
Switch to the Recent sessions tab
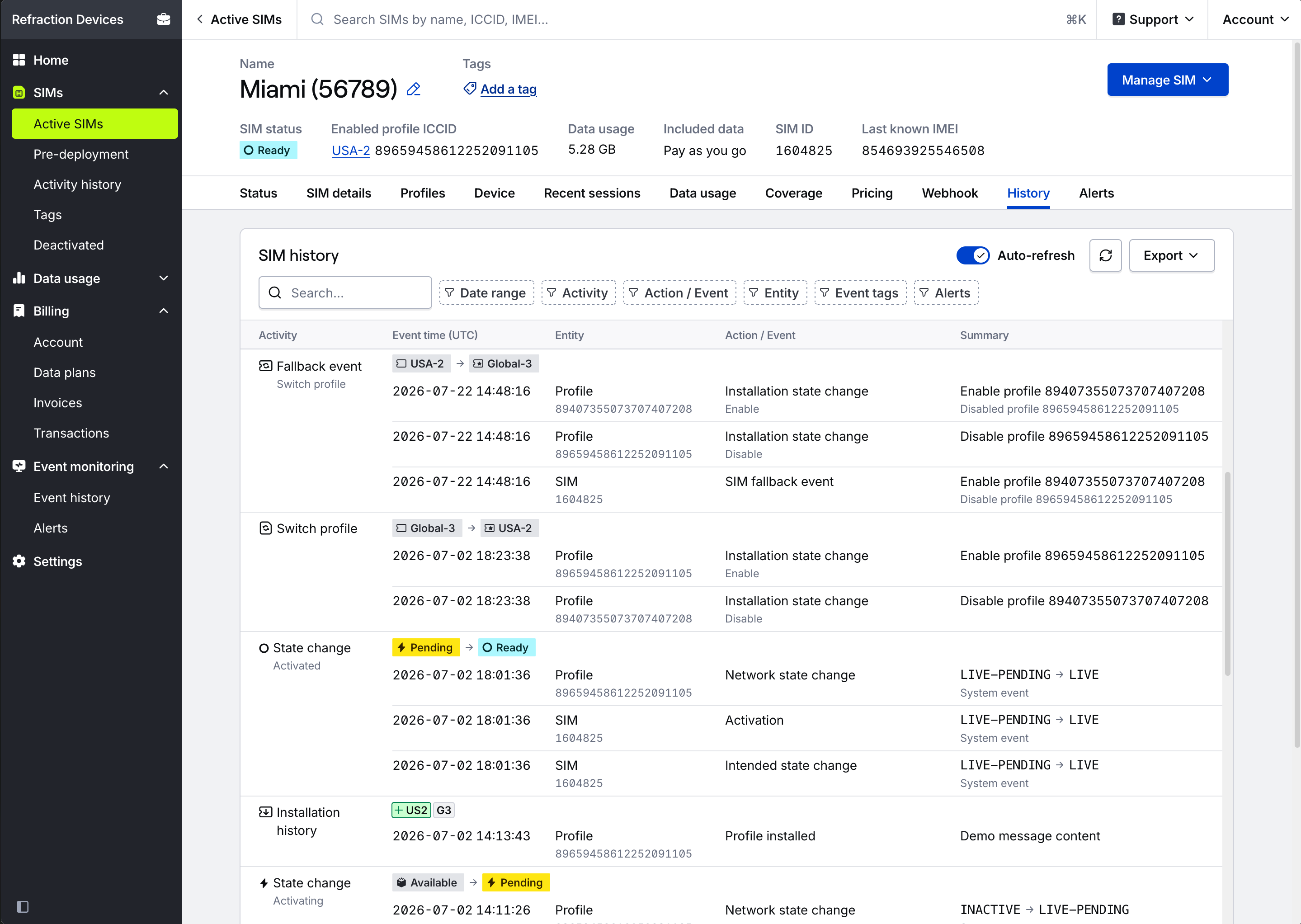pos(592,193)
